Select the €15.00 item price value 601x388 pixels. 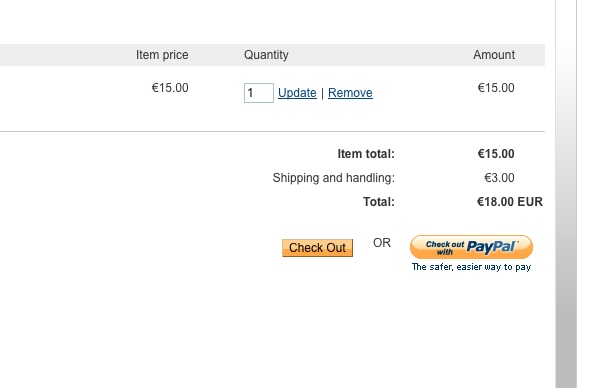tap(170, 88)
